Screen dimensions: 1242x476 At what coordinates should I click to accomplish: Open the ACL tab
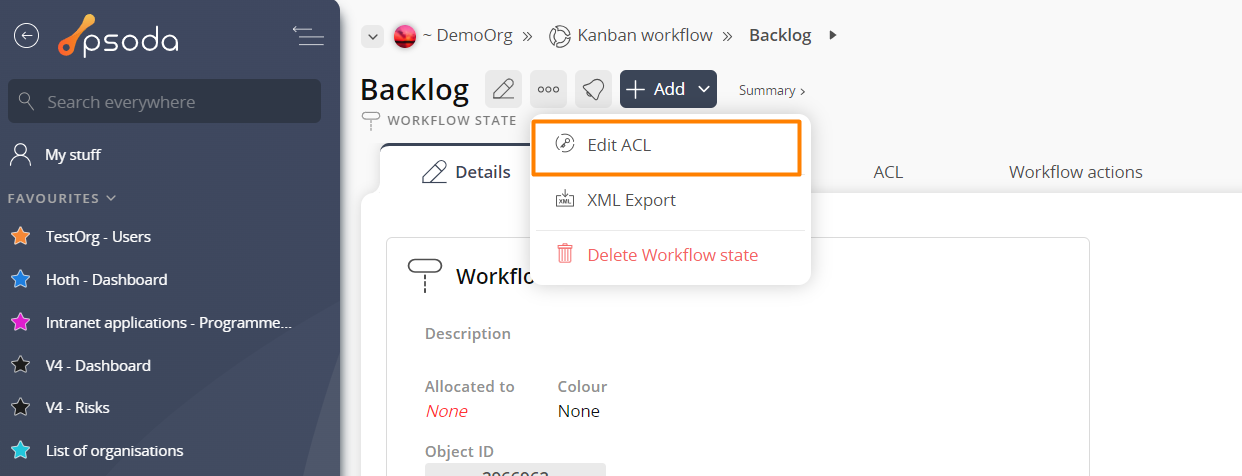coord(888,172)
